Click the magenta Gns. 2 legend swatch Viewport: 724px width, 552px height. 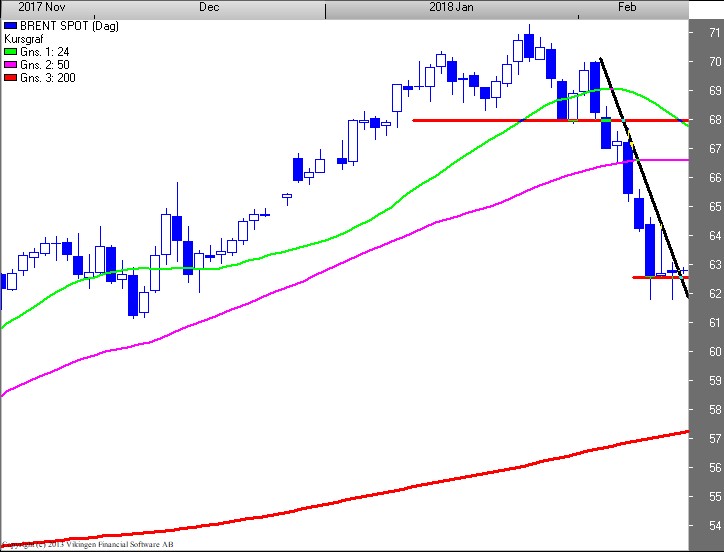(11, 64)
